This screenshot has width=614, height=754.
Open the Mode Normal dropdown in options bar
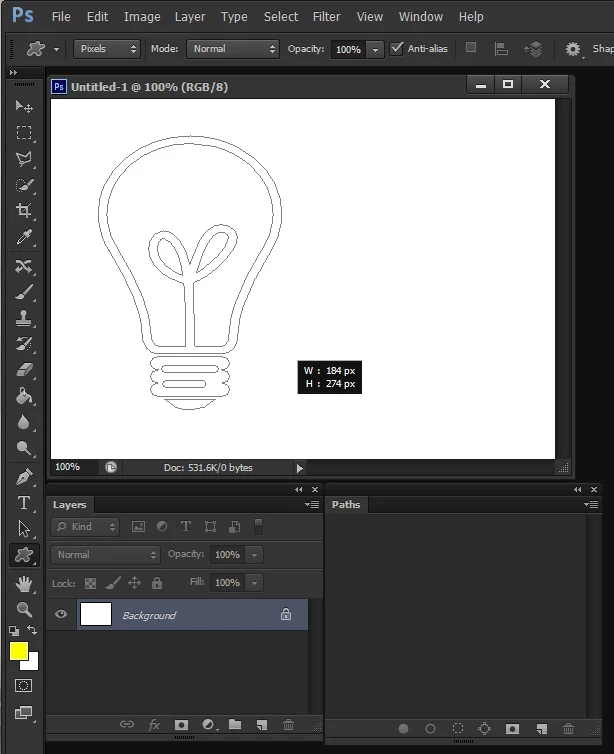tap(233, 49)
